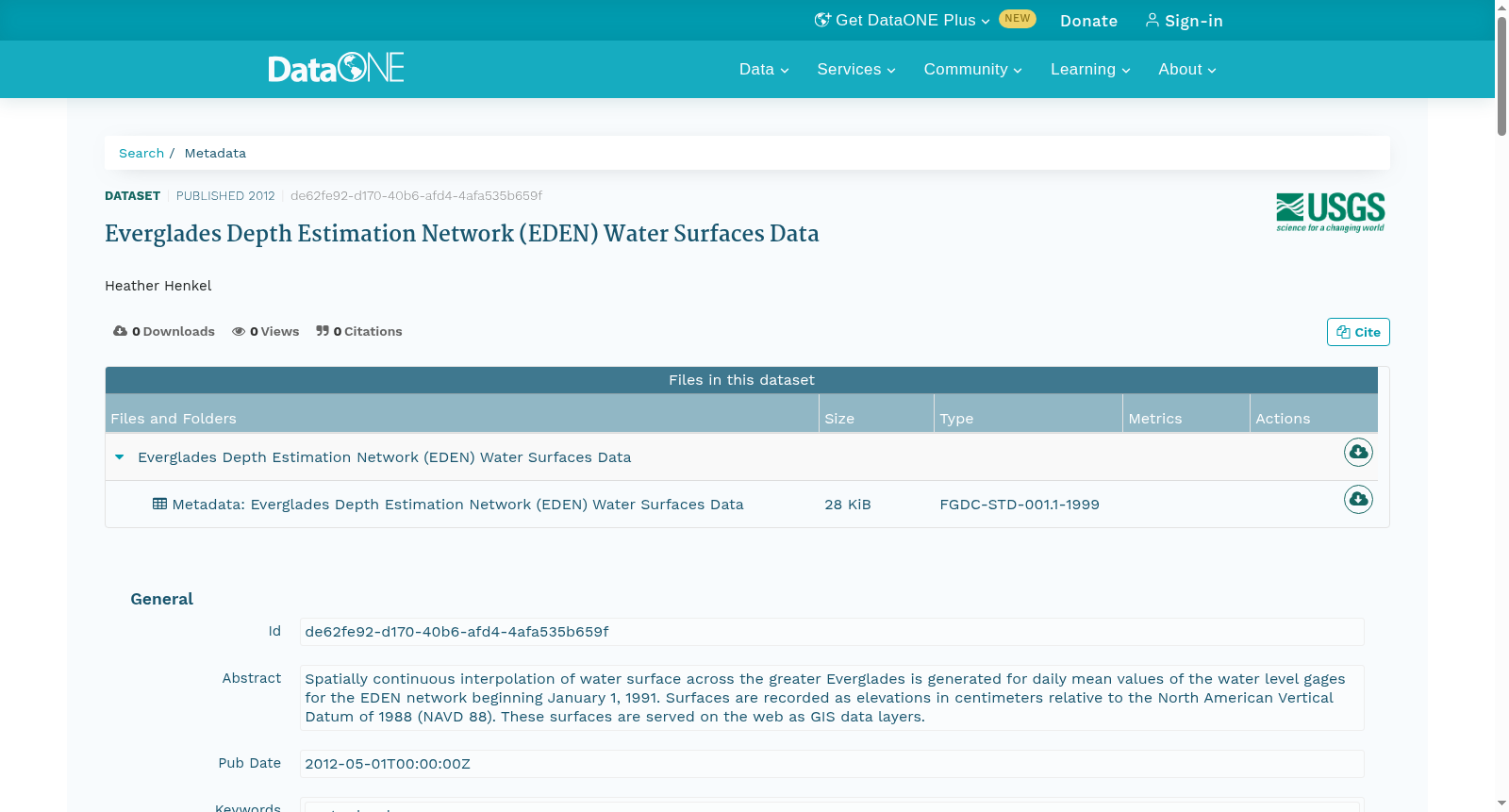
Task: Click the Donate link
Action: coord(1088,21)
